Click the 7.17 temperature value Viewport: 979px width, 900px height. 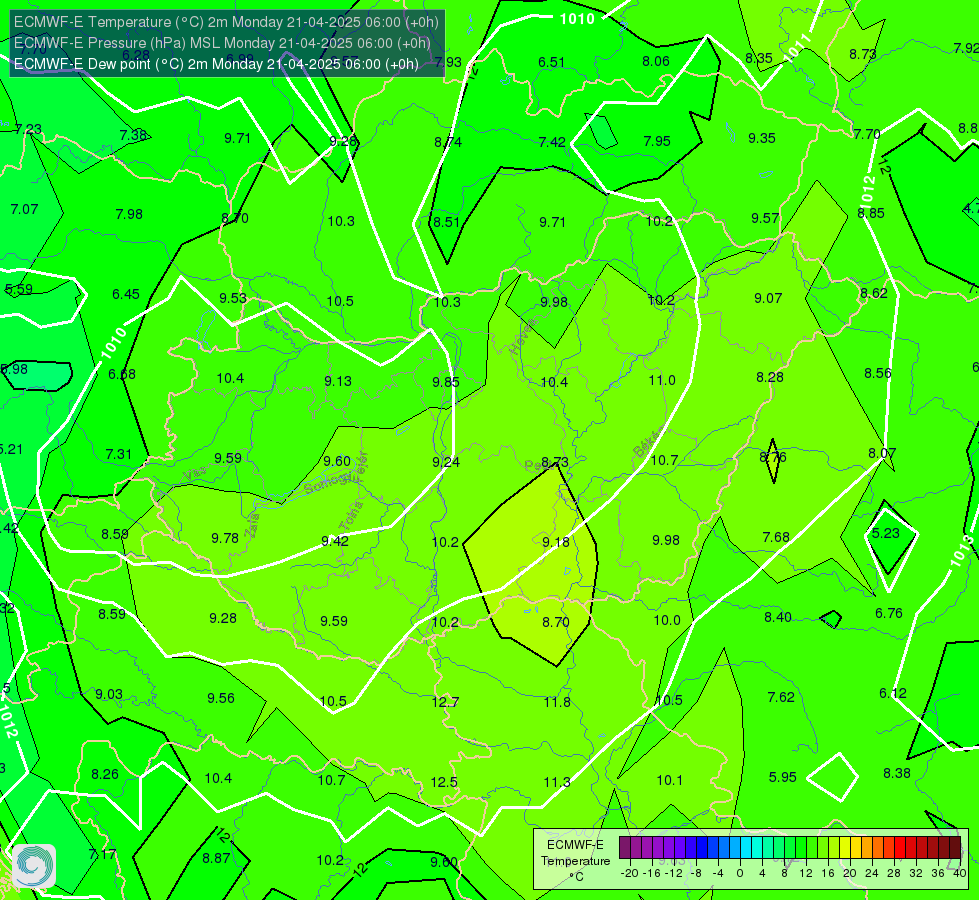[102, 854]
